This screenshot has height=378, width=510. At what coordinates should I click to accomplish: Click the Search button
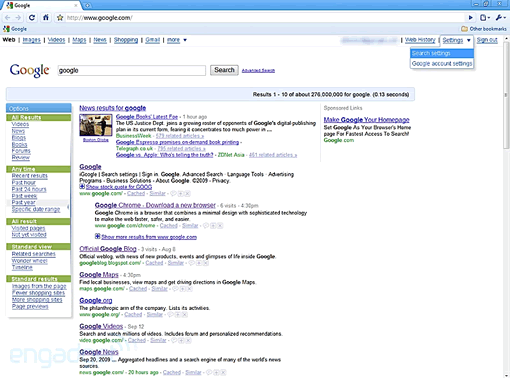[224, 70]
